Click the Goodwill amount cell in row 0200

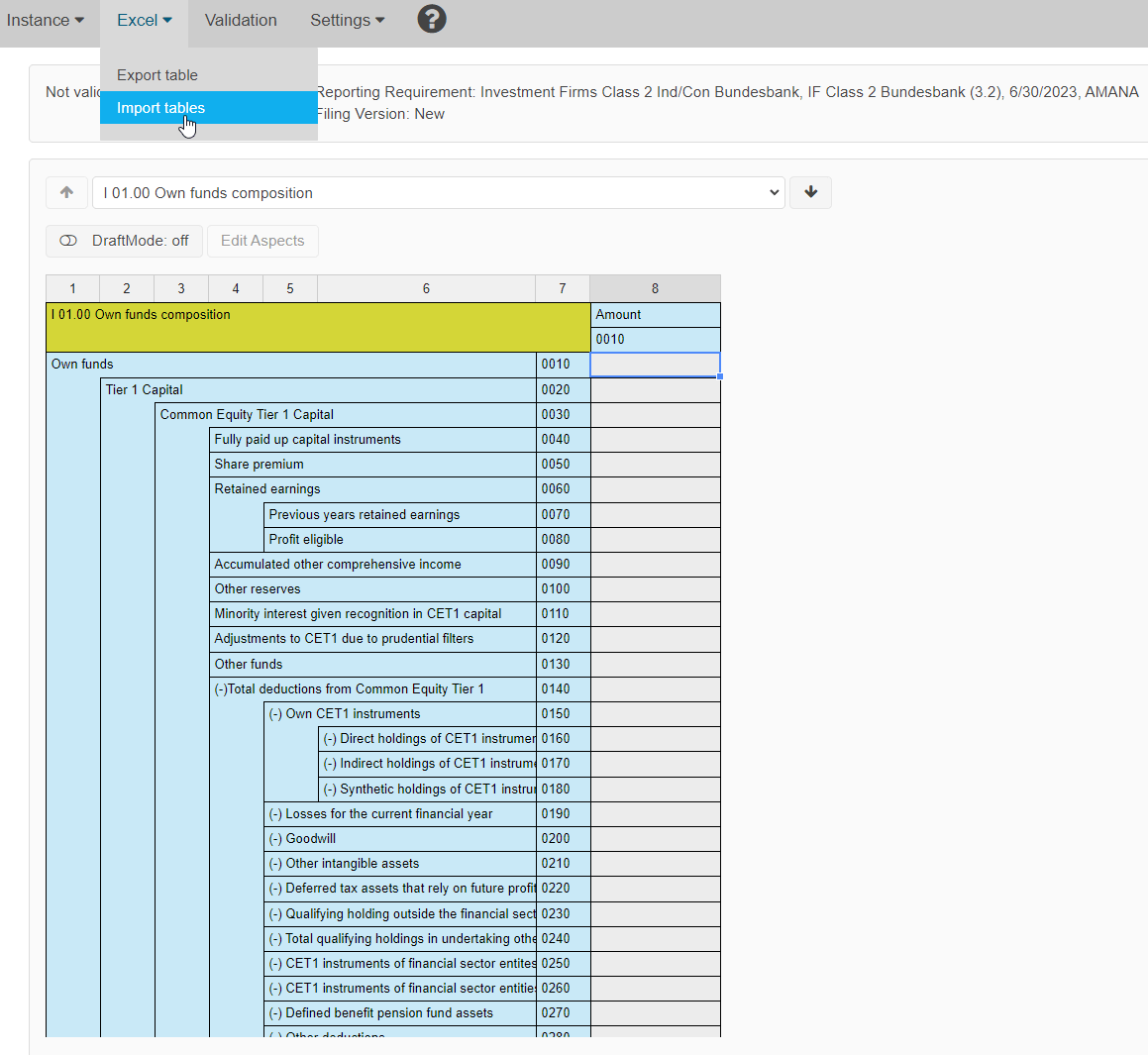[x=655, y=839]
